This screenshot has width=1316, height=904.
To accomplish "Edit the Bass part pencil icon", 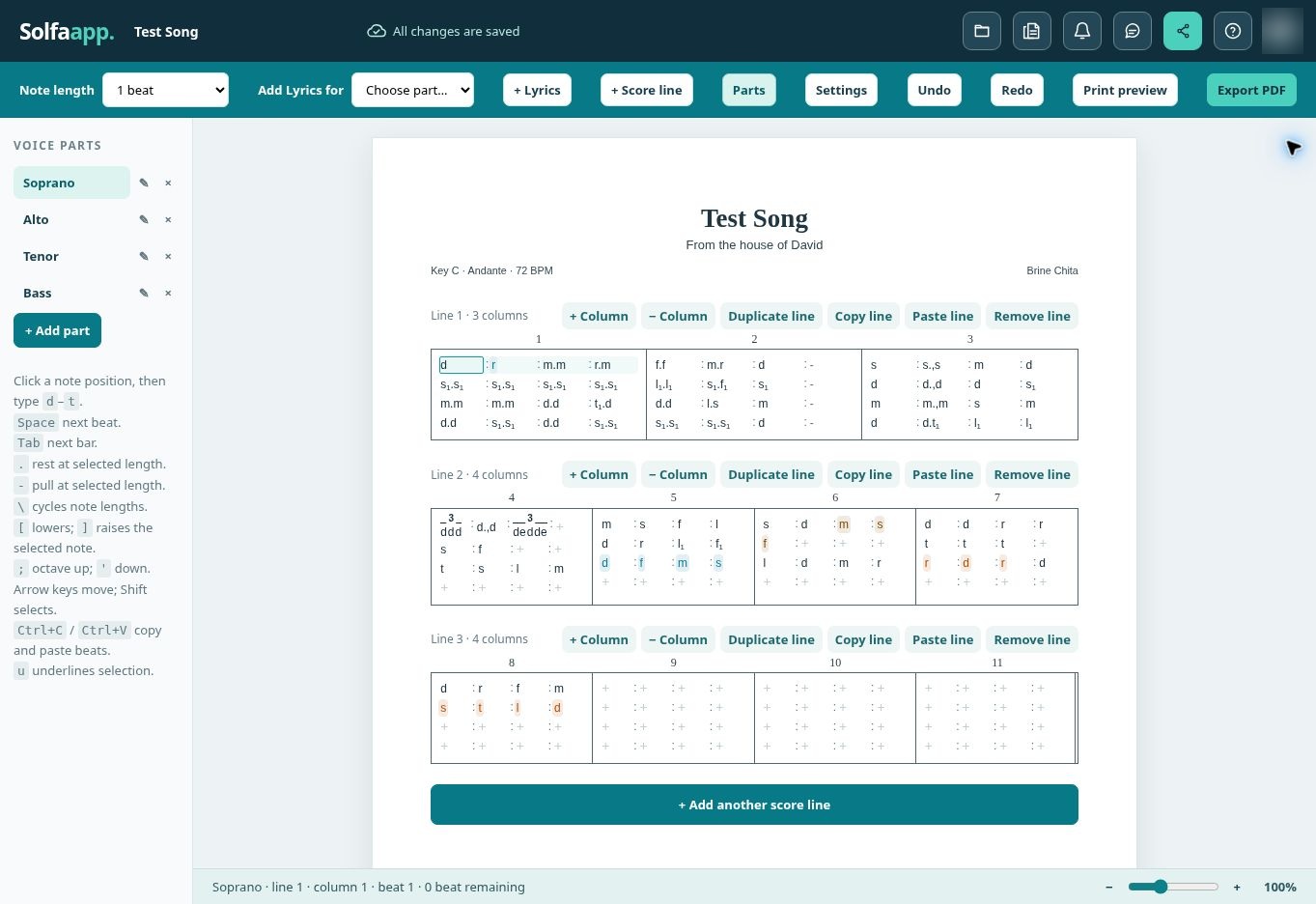I will [x=144, y=293].
